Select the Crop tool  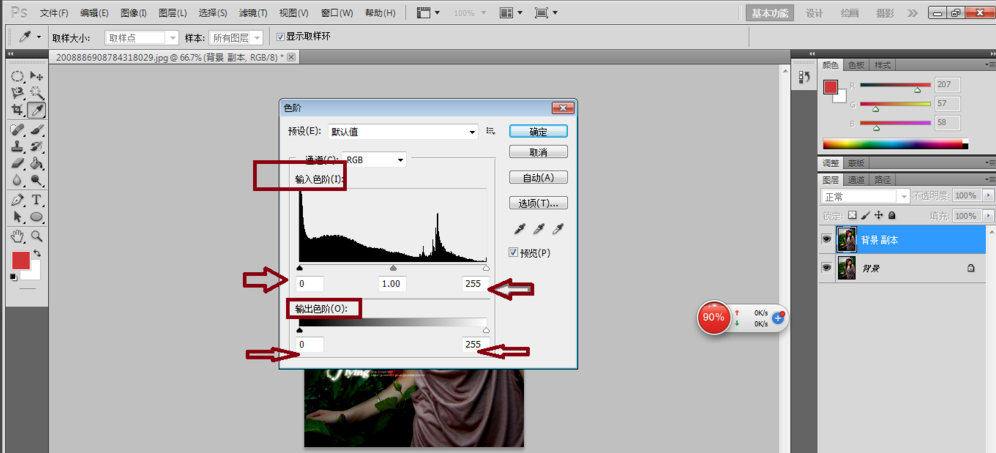point(18,110)
